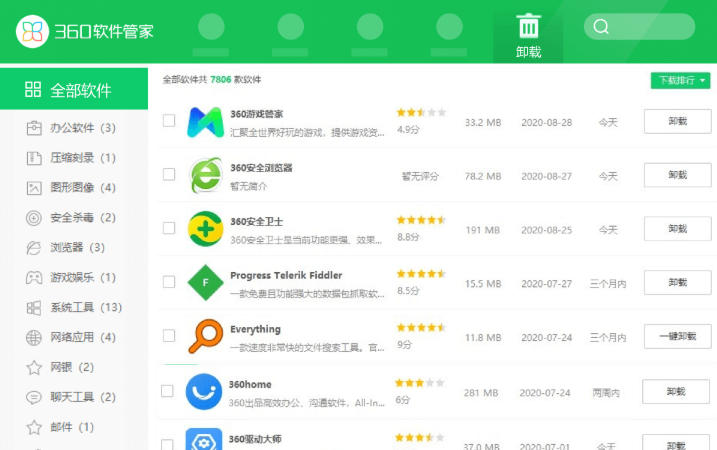Image resolution: width=717 pixels, height=450 pixels.
Task: Uninstall 360安全卫士 with its 卸载 button
Action: pos(677,229)
